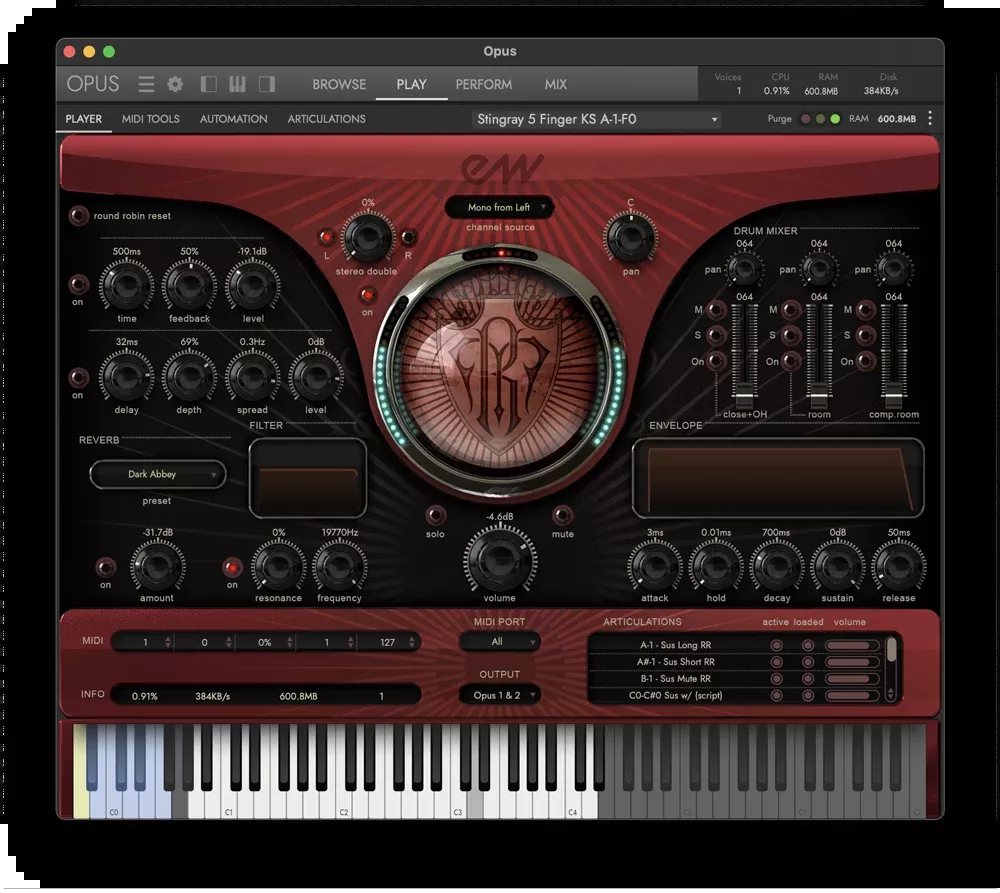Click the envelope sustain knob
The height and width of the screenshot is (893, 1000).
[x=837, y=566]
